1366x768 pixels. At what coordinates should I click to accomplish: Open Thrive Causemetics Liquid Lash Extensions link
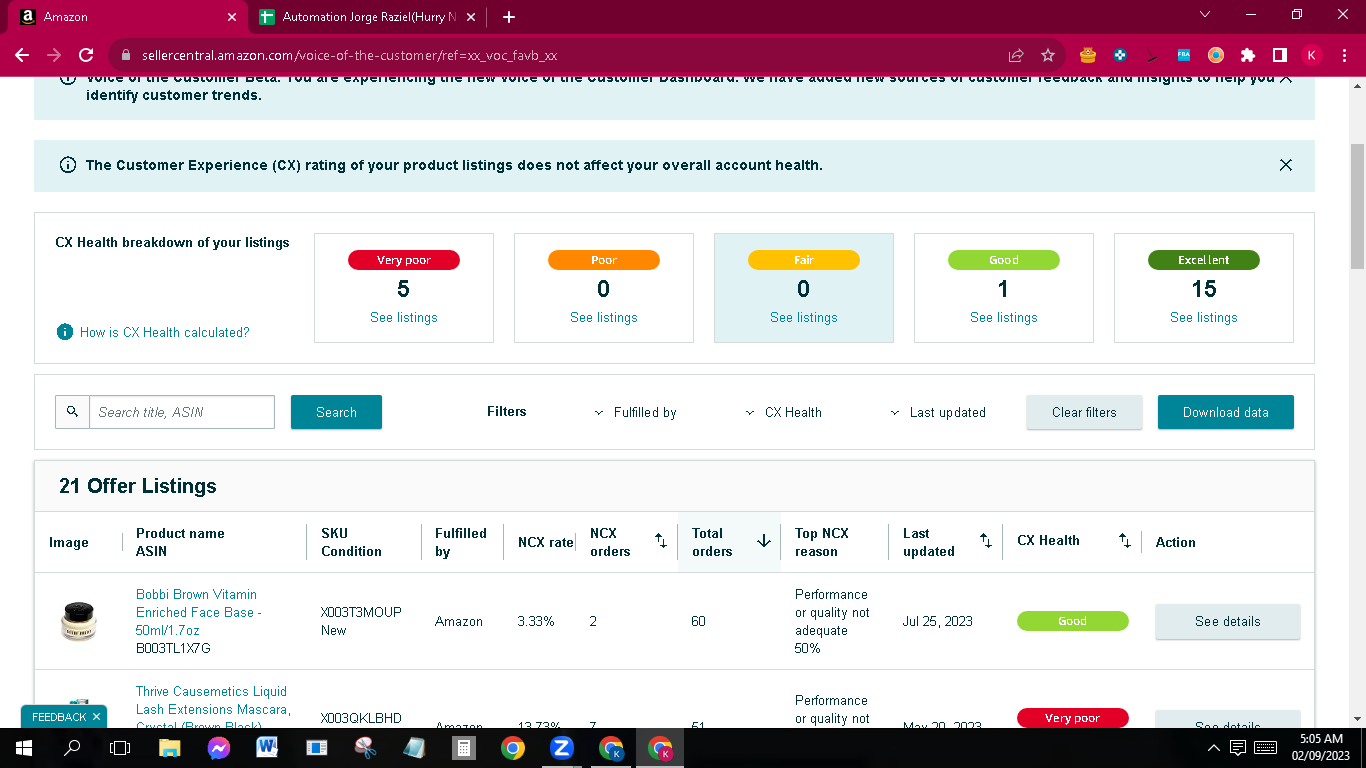point(213,708)
